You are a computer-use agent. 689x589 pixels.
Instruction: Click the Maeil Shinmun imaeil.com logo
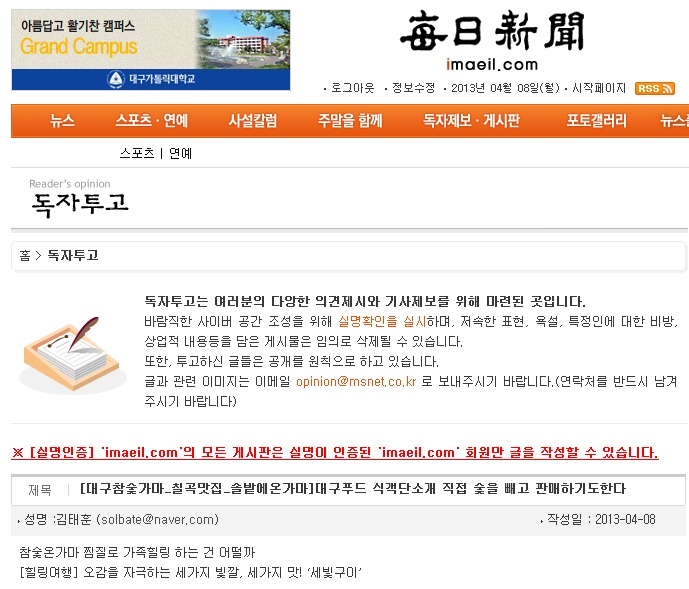(x=491, y=41)
